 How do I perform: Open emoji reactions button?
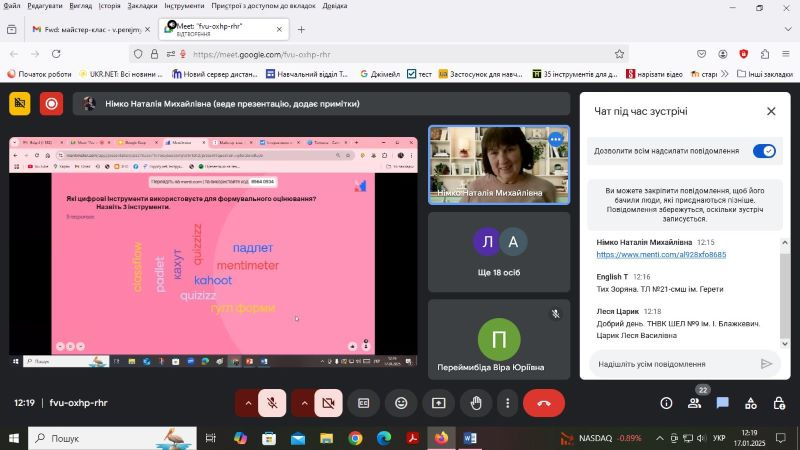[401, 403]
